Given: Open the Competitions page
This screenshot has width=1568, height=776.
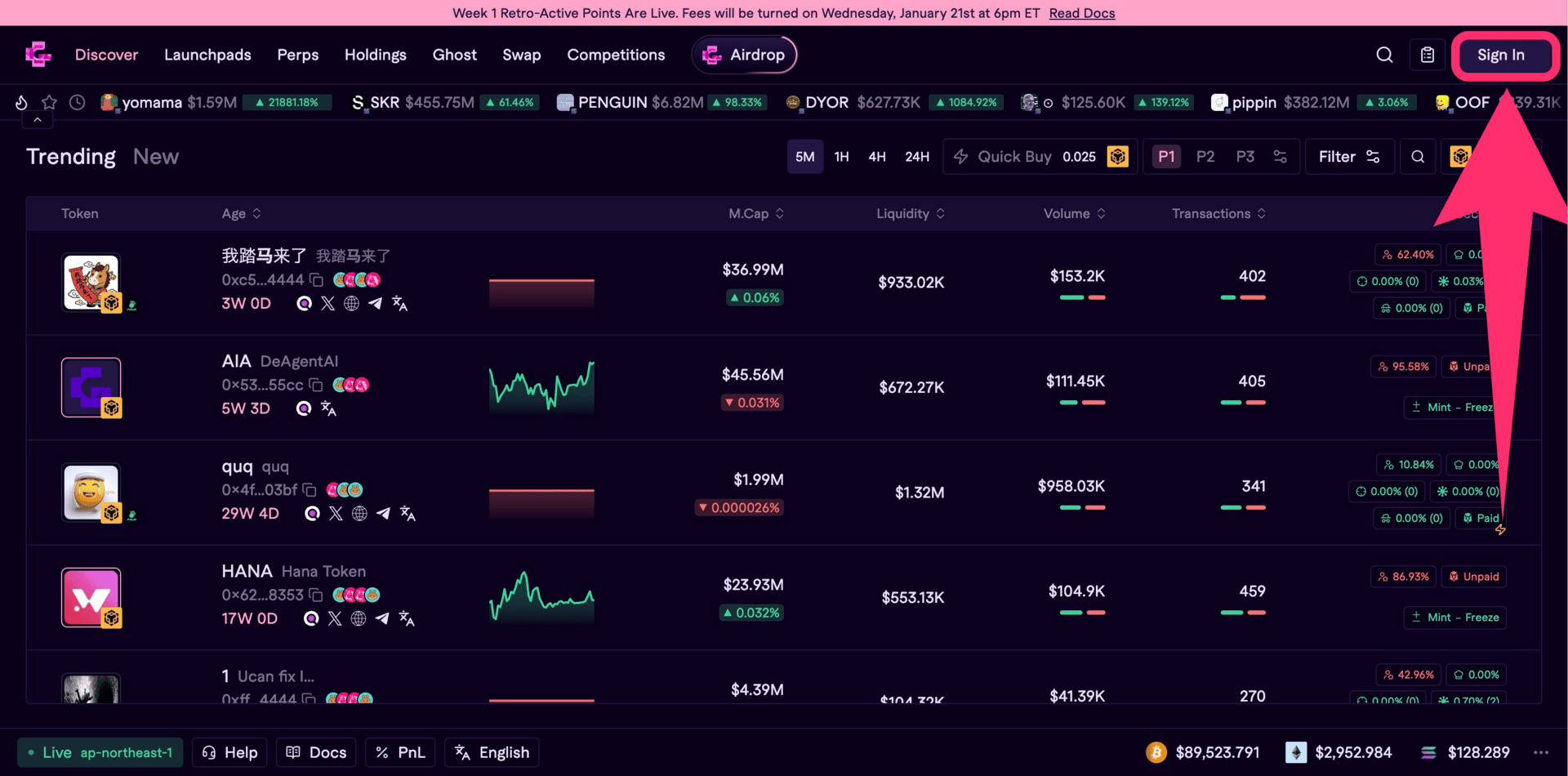Looking at the screenshot, I should coord(617,55).
